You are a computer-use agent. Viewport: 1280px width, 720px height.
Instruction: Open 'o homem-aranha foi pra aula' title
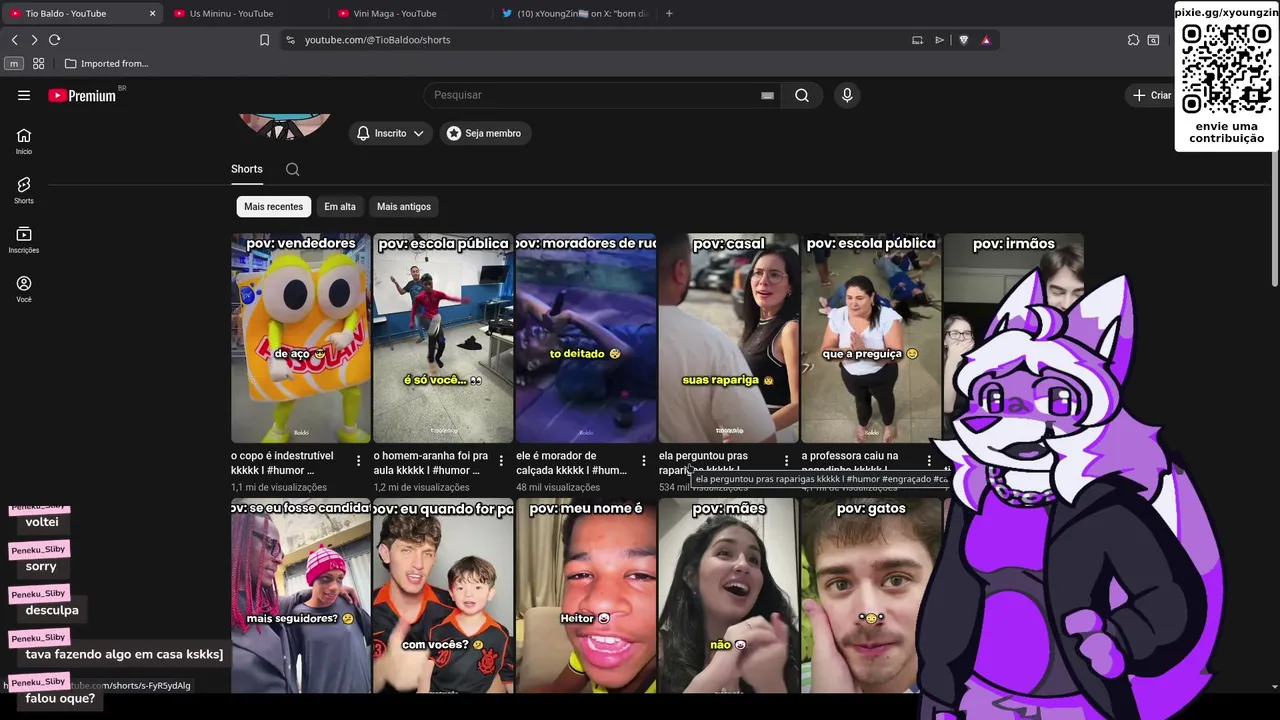click(x=431, y=463)
